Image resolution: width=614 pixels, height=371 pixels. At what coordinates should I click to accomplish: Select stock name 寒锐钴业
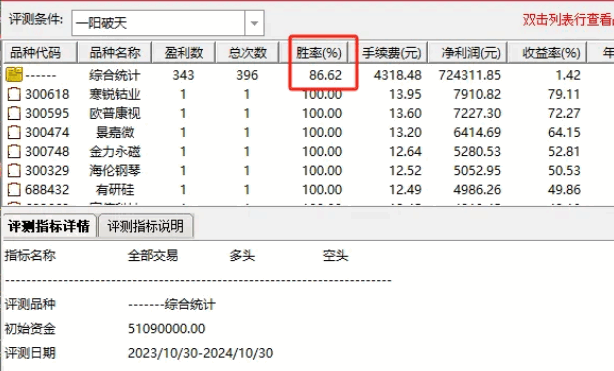pos(115,94)
